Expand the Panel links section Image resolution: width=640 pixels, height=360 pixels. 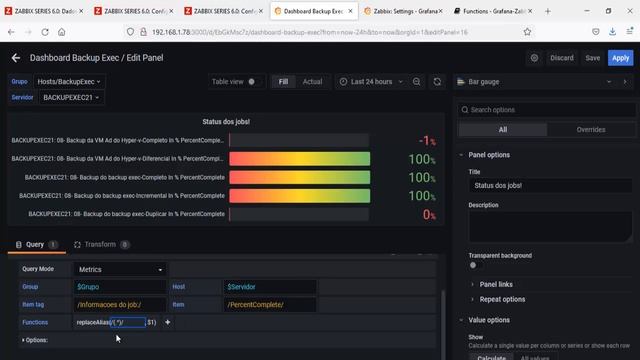click(496, 284)
